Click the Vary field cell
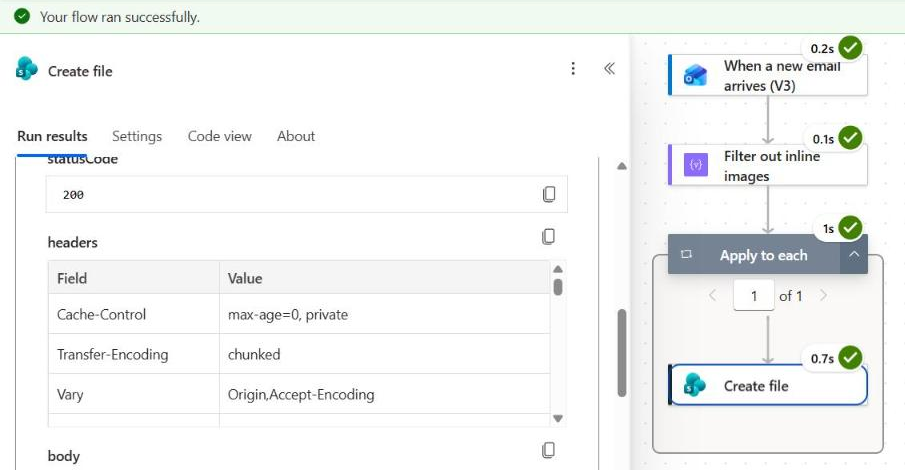The height and width of the screenshot is (470, 905). pos(133,394)
